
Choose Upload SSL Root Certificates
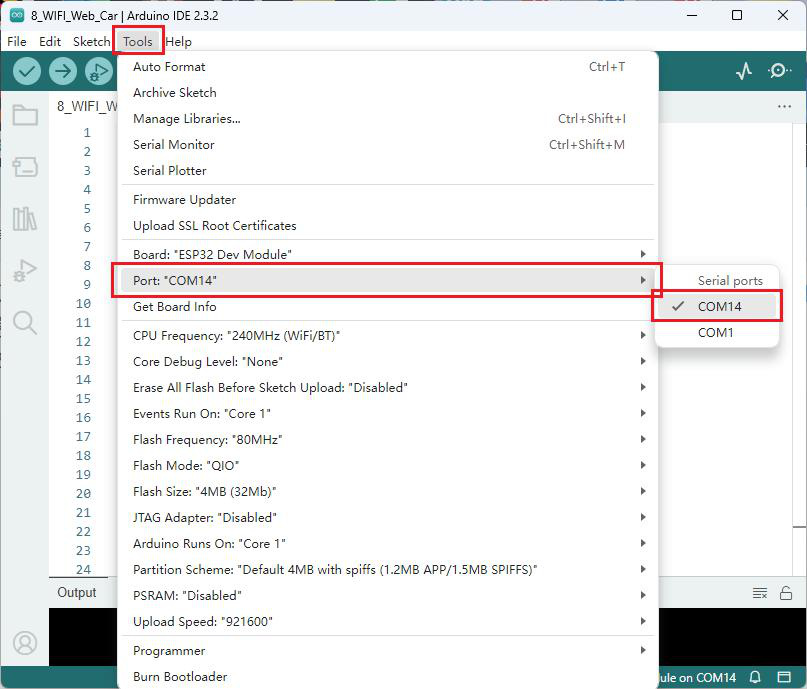click(388, 225)
